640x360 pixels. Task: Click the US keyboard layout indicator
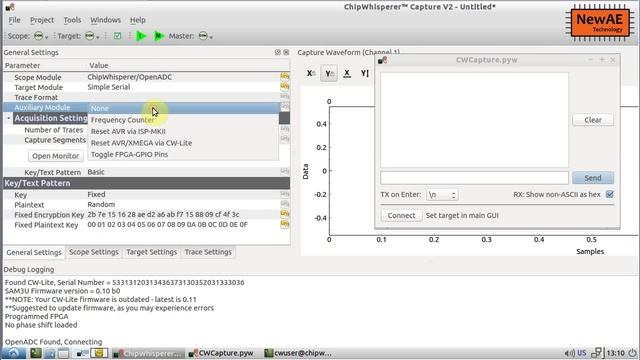pos(582,353)
